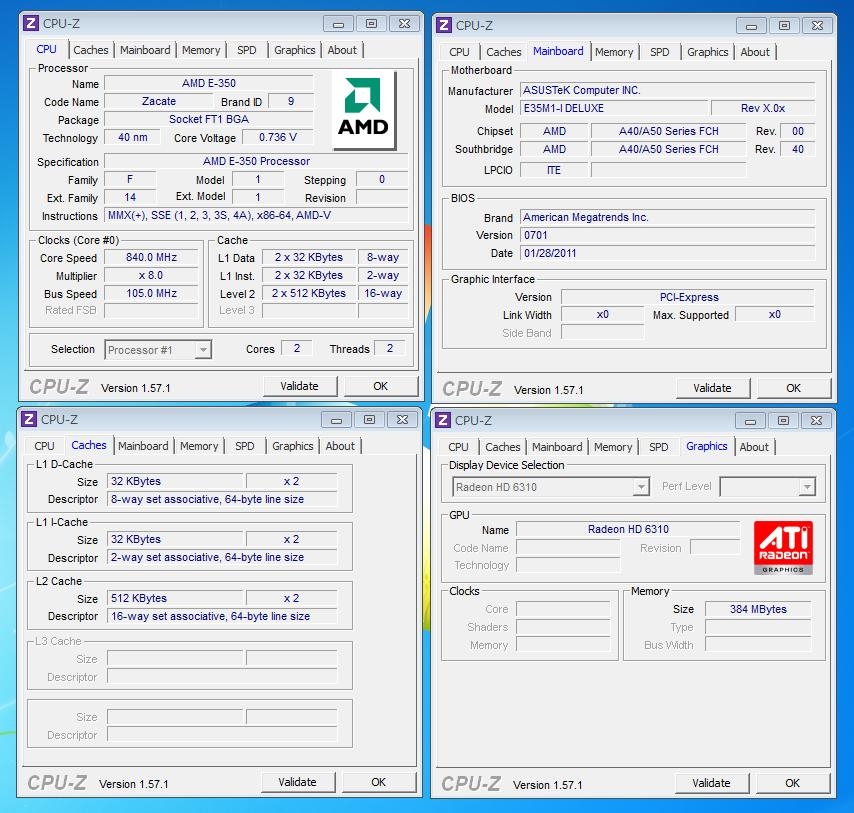Click the Instructions field listing MMX and SSE
854x813 pixels.
click(256, 215)
